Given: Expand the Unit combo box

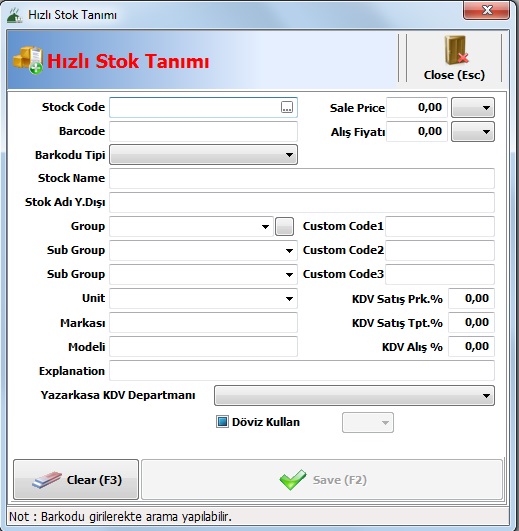Looking at the screenshot, I should tap(203, 299).
